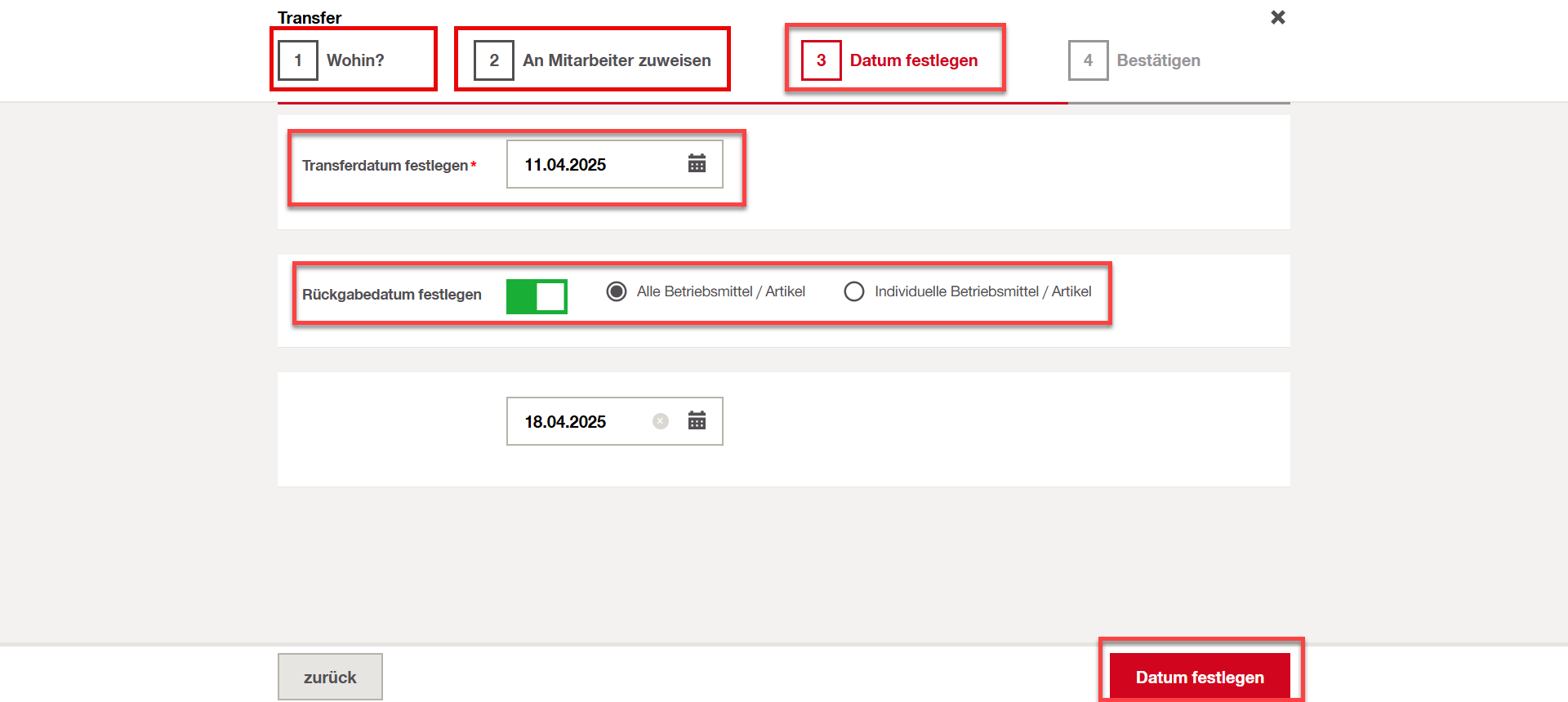
Task: Click the Rückgabedatum festlegen label text
Action: click(x=392, y=295)
